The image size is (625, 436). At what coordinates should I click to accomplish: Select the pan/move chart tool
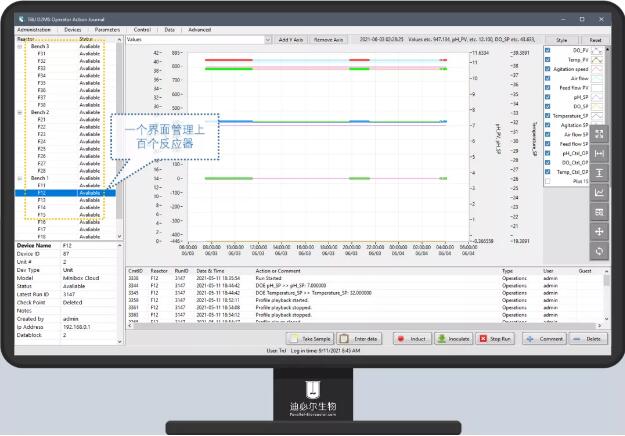599,232
